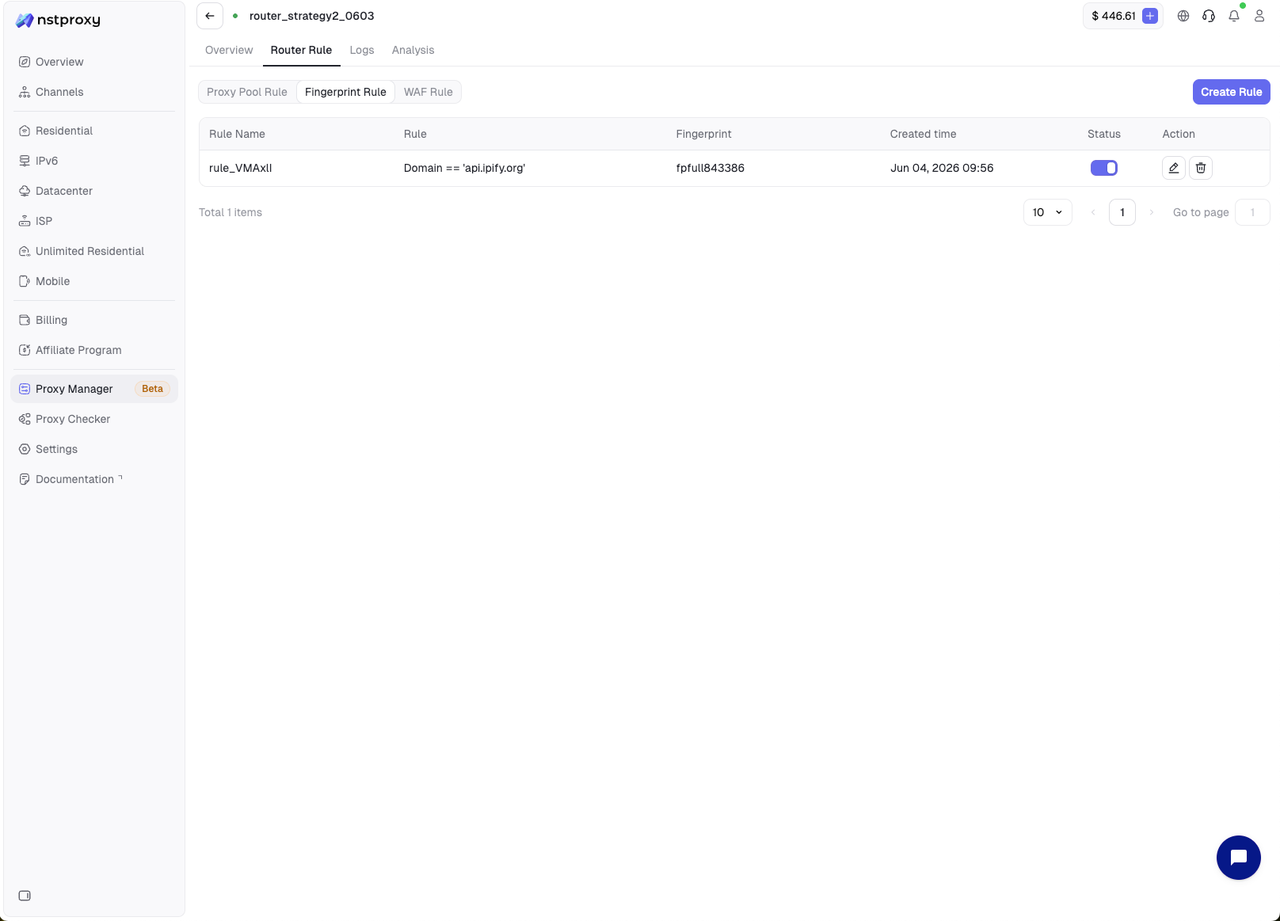Image resolution: width=1280 pixels, height=921 pixels.
Task: Click the Documentation sidebar icon
Action: (x=25, y=479)
